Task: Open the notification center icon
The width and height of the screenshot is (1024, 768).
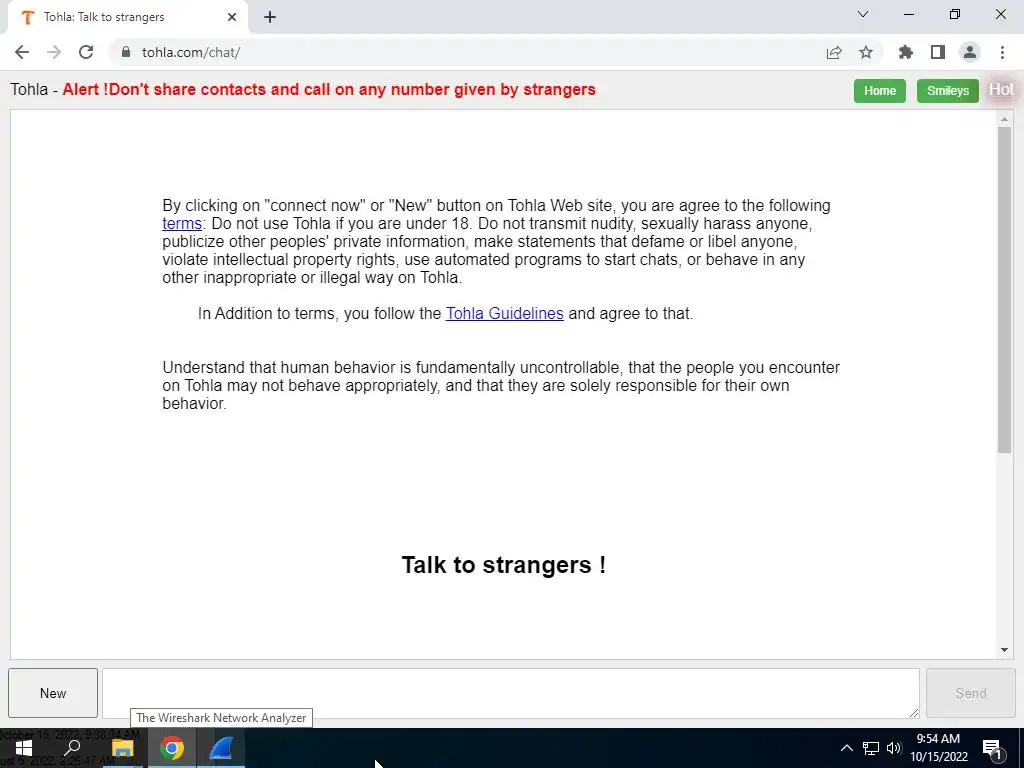Action: (x=992, y=749)
